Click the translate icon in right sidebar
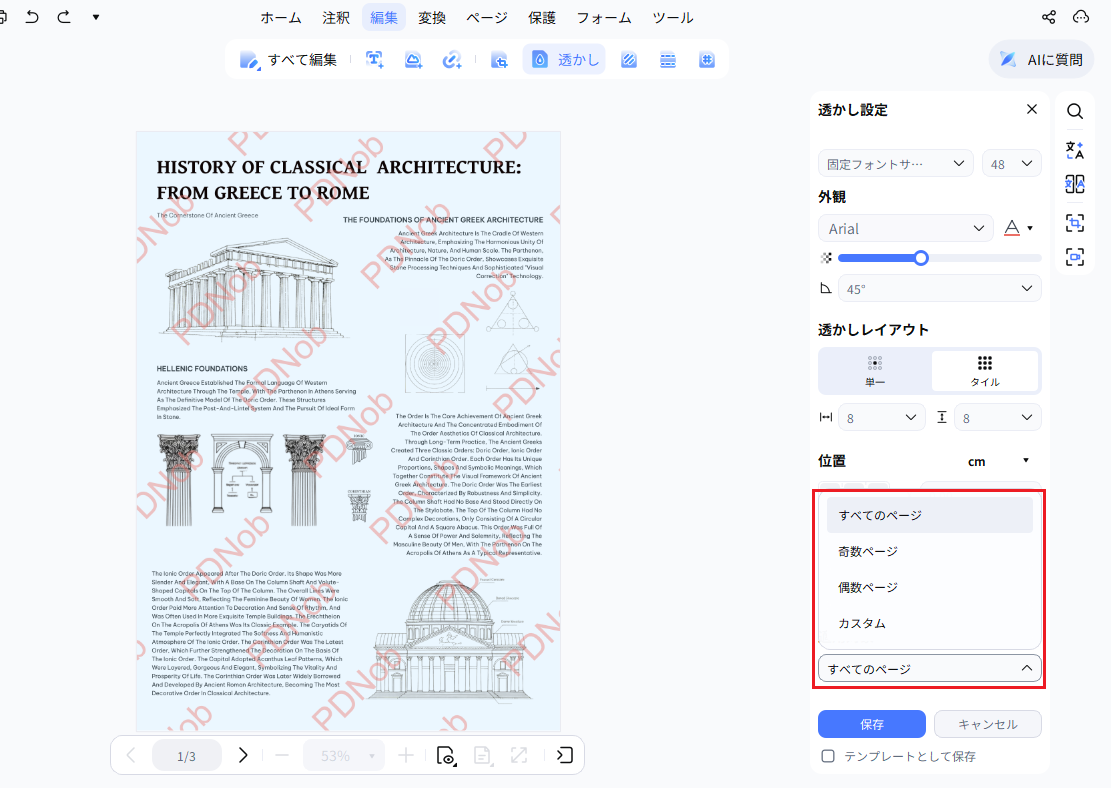The width and height of the screenshot is (1111, 788). 1075,150
